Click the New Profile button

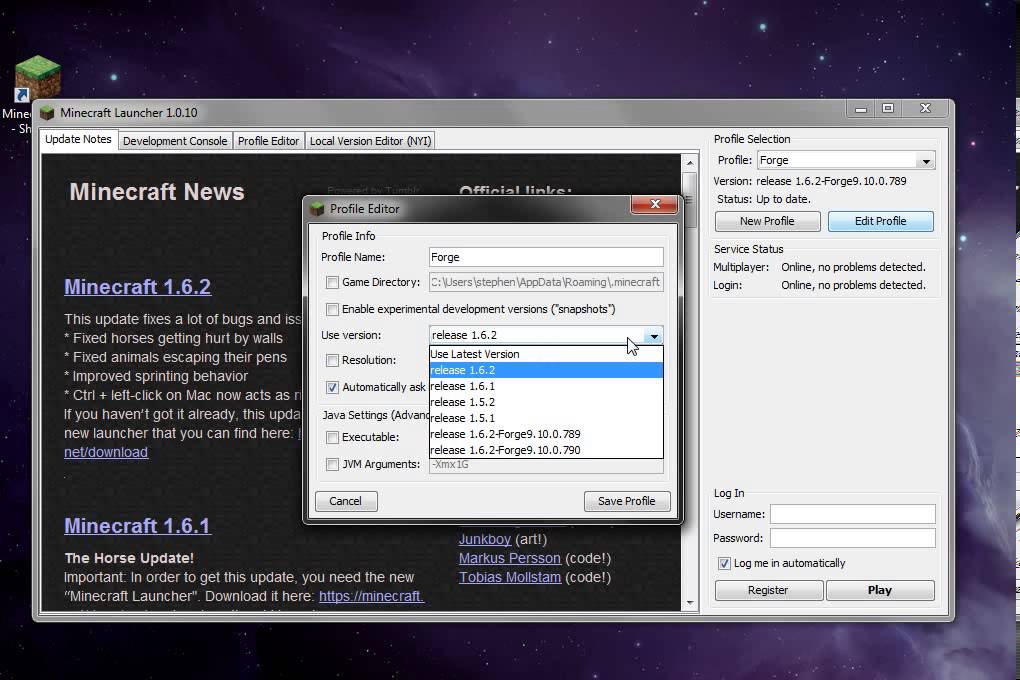click(x=767, y=221)
